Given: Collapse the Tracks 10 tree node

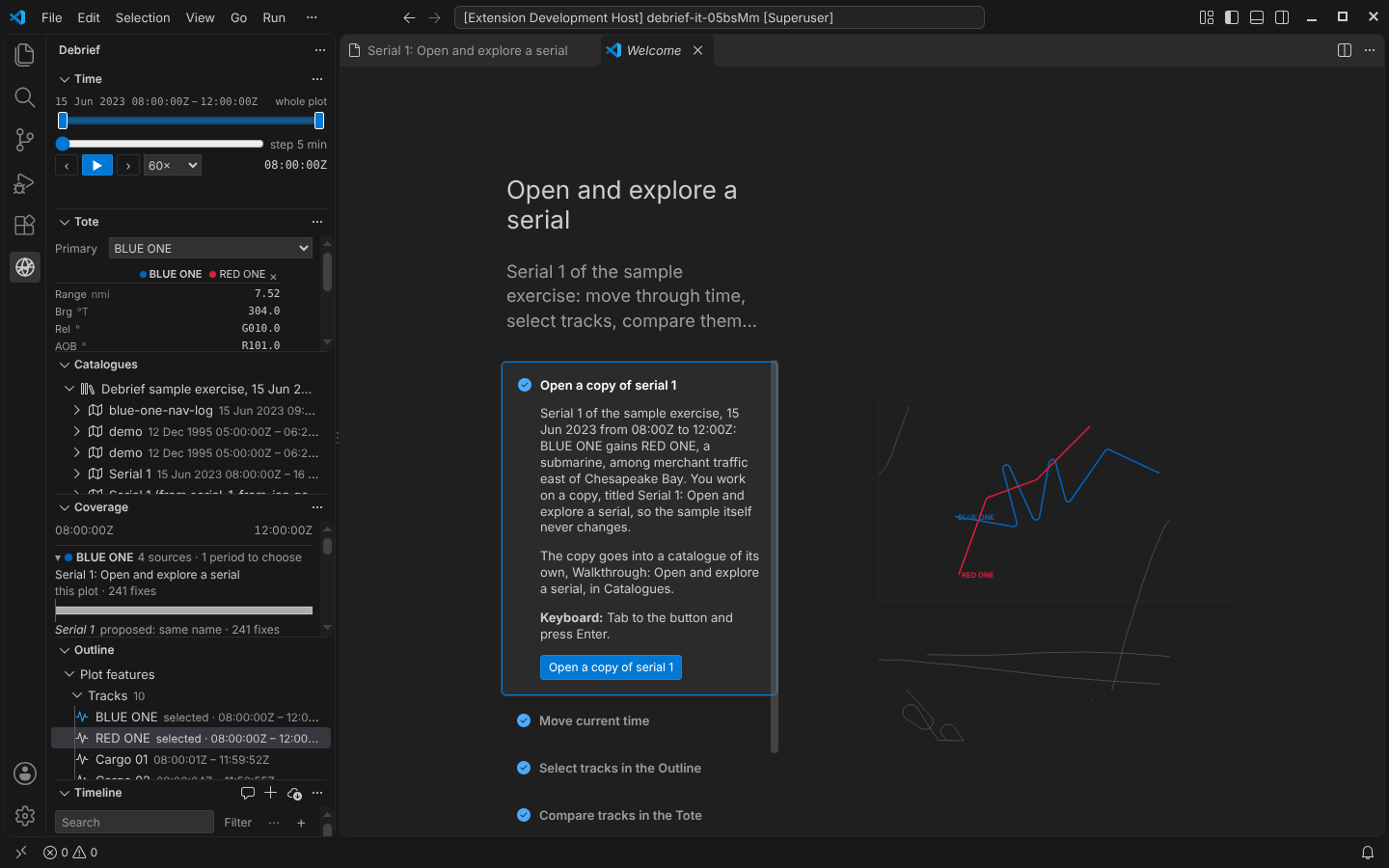Looking at the screenshot, I should point(77,695).
